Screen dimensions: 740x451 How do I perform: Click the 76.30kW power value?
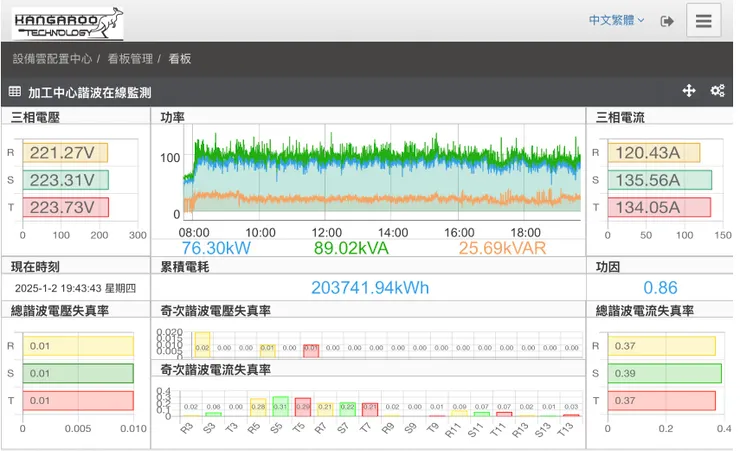[x=216, y=248]
